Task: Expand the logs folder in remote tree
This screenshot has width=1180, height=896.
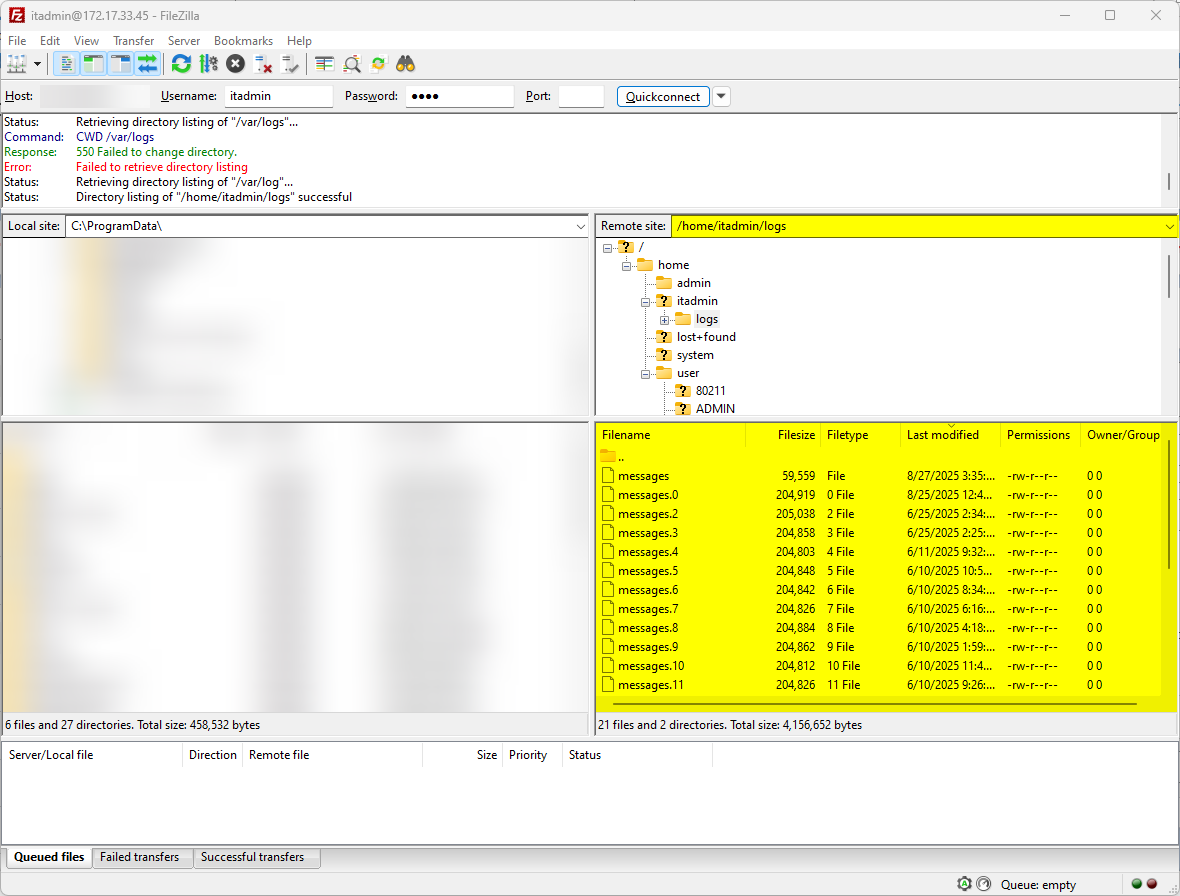Action: coord(664,320)
